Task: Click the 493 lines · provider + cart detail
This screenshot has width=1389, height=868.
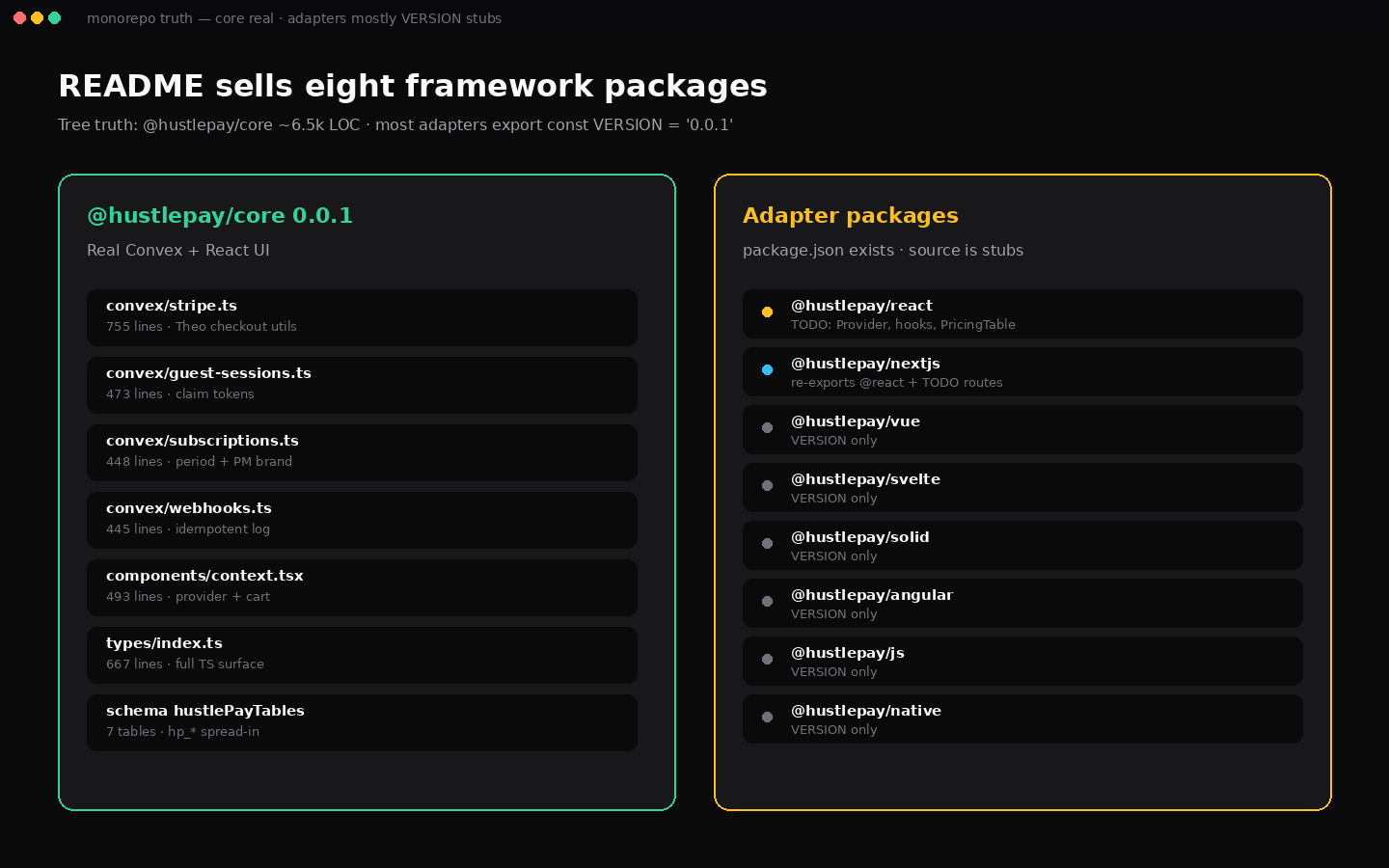Action: click(188, 597)
